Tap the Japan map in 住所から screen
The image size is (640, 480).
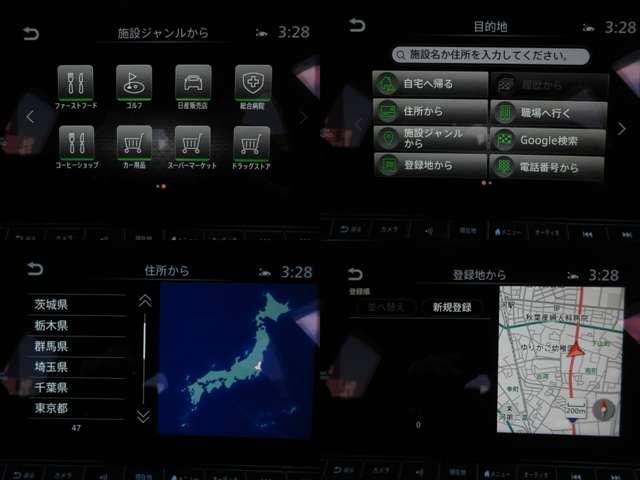tap(238, 360)
